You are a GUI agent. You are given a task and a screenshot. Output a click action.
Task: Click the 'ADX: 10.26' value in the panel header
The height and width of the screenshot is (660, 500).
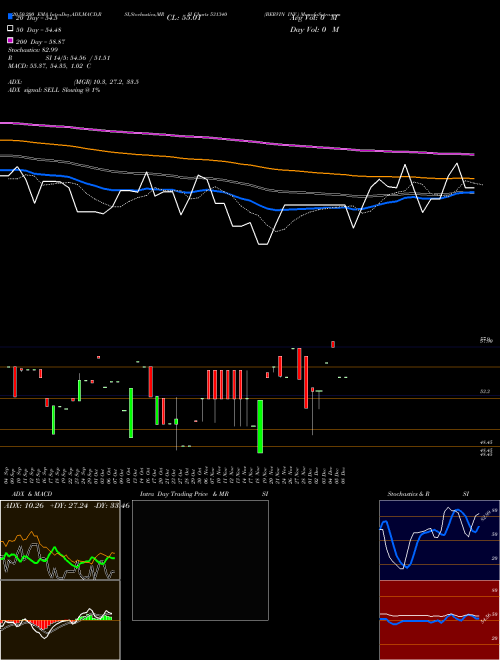[x=24, y=506]
